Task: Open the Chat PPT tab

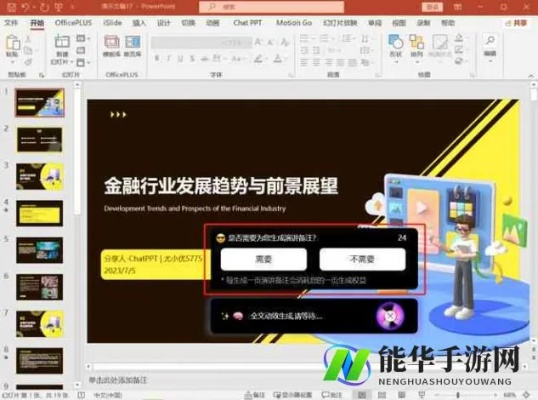Action: tap(247, 23)
